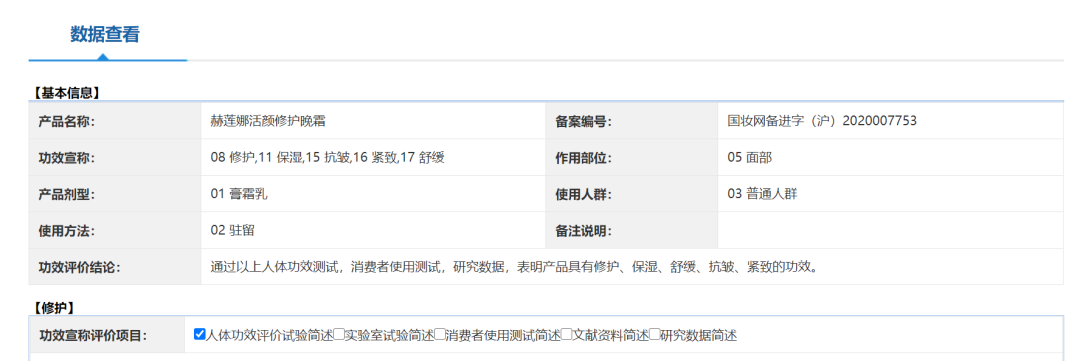Viewport: 1080px width, 361px height.
Task: Click 02 驻留 usage method value
Action: (x=233, y=231)
